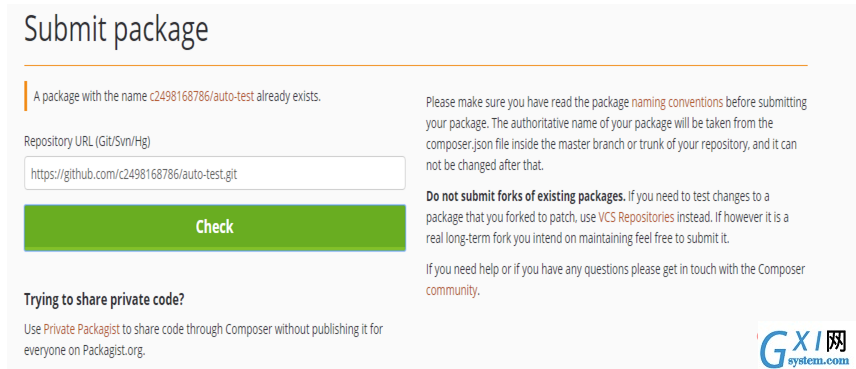The image size is (856, 369).
Task: Visit the Composer community link
Action: click(451, 290)
